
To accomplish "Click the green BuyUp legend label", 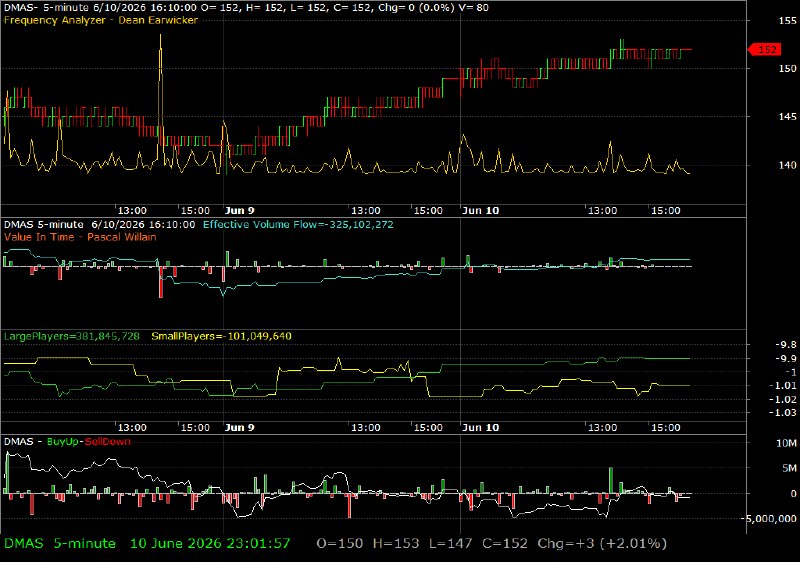I will (x=62, y=442).
